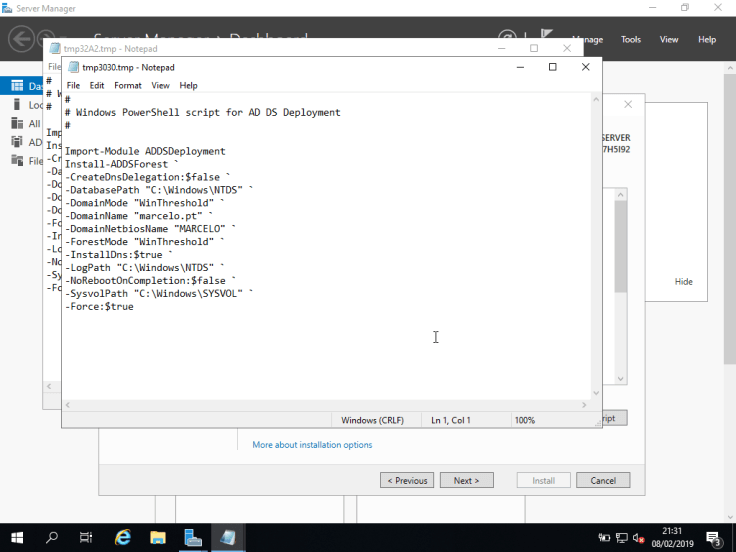
Task: Launch Internet Explorer from the taskbar
Action: (123, 538)
